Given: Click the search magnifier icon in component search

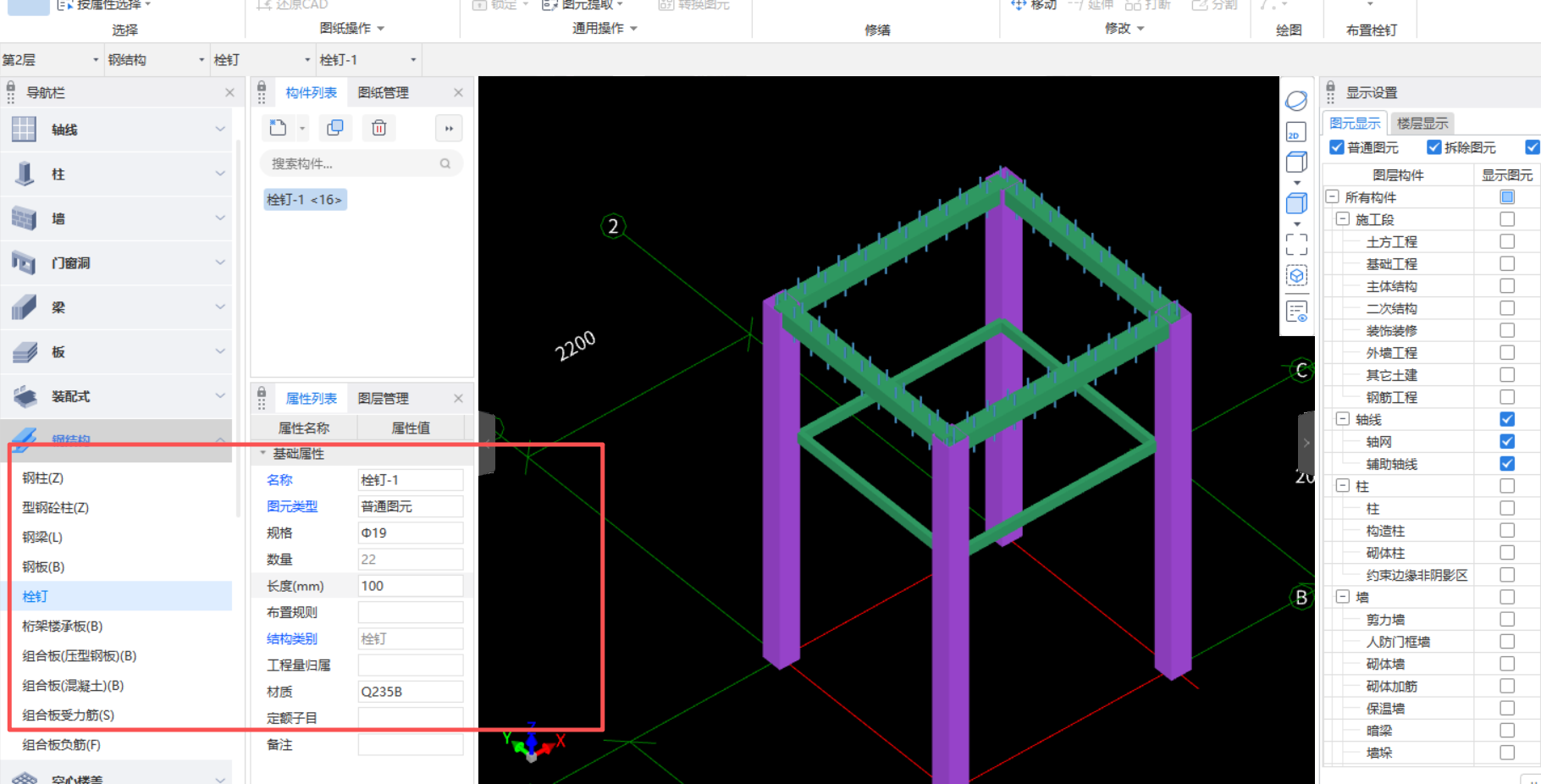Looking at the screenshot, I should point(445,163).
